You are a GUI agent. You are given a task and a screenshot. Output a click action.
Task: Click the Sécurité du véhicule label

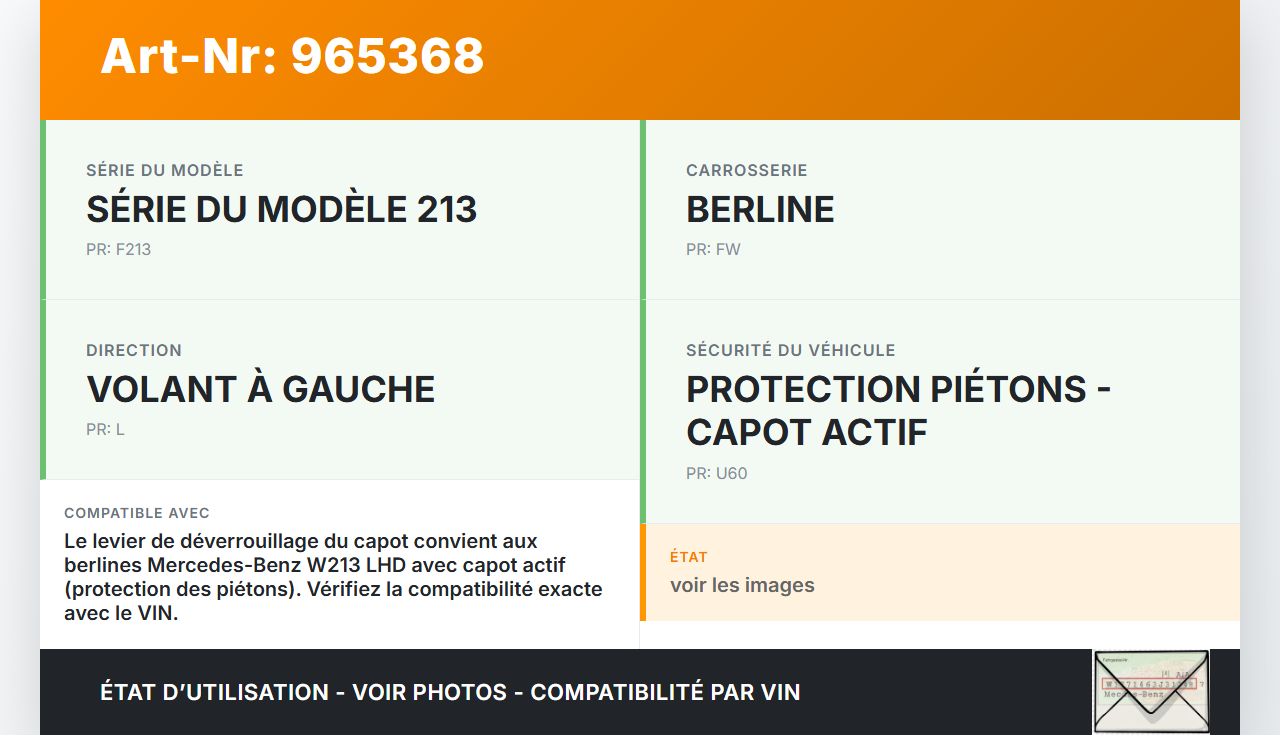pyautogui.click(x=790, y=350)
